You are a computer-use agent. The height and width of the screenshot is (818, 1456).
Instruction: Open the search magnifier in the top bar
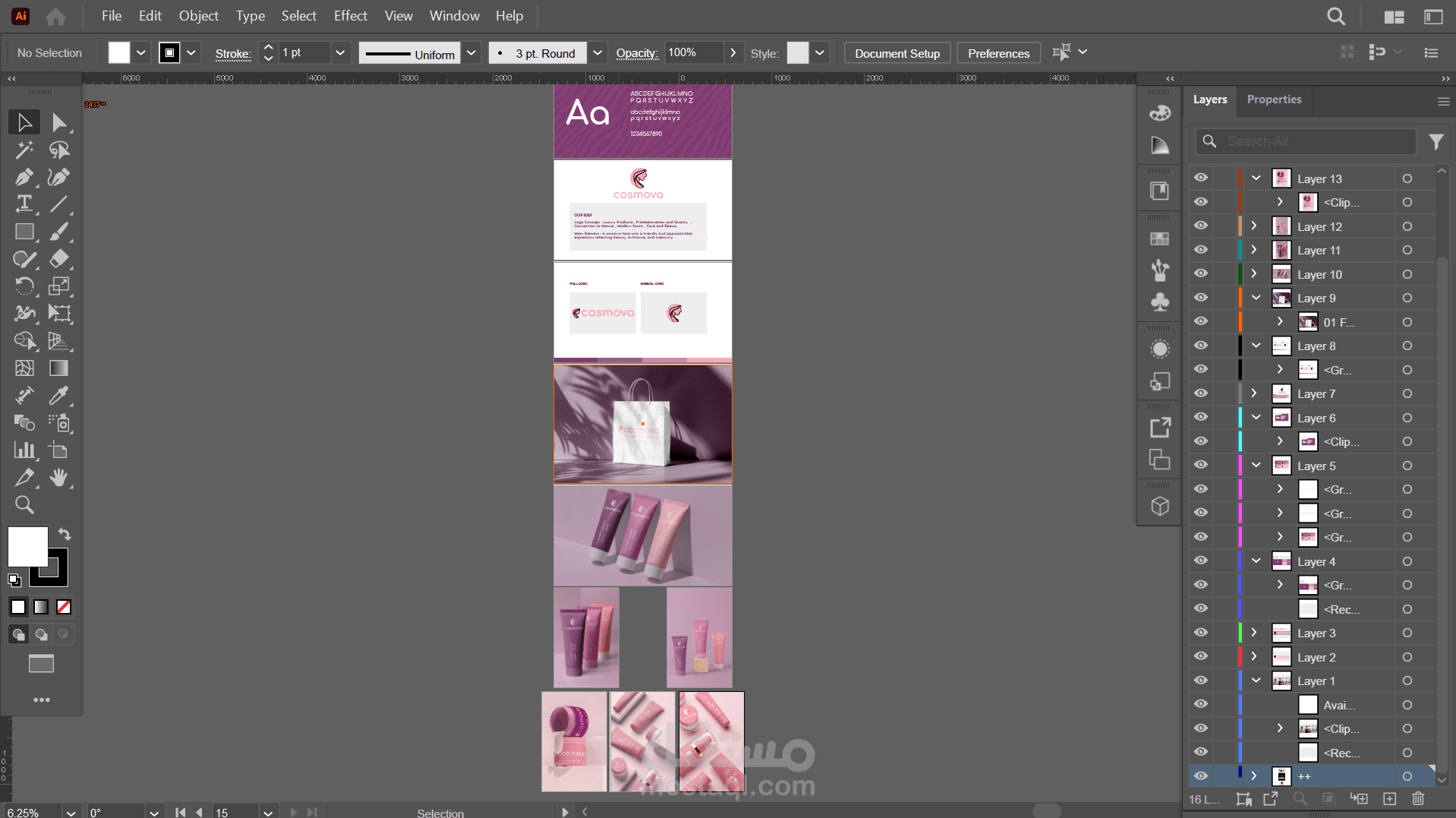(1336, 16)
